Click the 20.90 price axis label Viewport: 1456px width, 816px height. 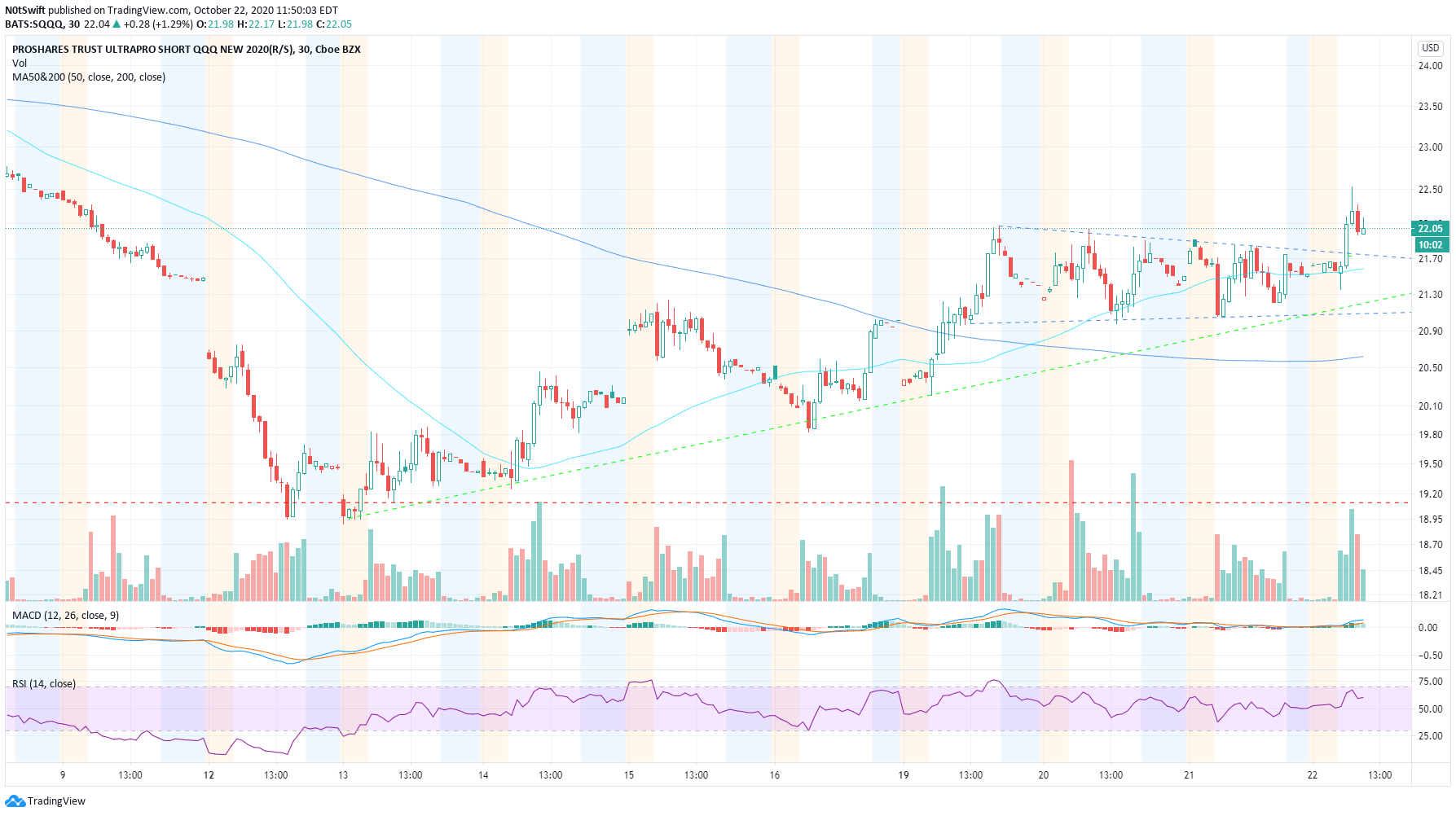(x=1431, y=331)
